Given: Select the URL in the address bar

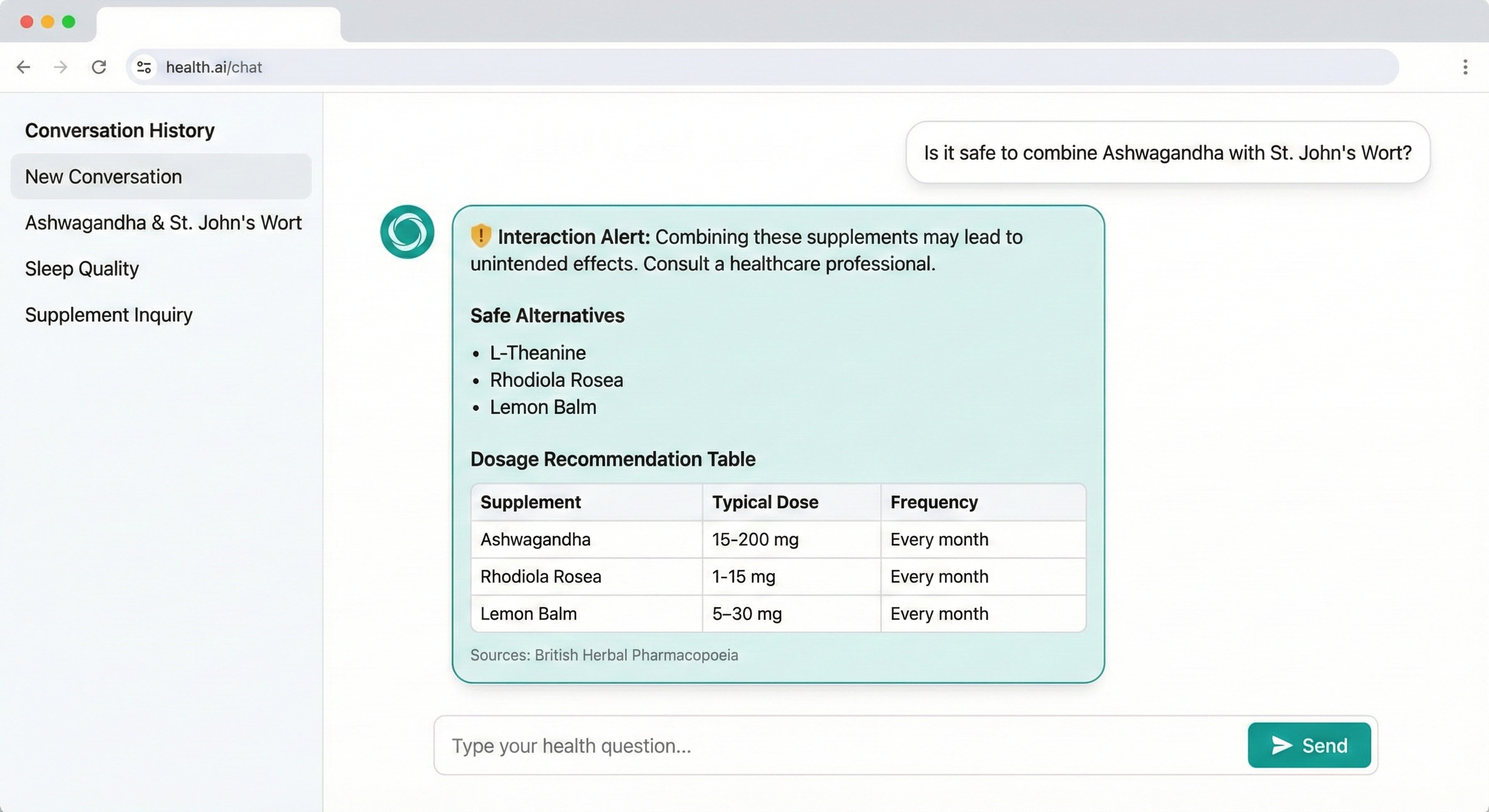Looking at the screenshot, I should [215, 67].
